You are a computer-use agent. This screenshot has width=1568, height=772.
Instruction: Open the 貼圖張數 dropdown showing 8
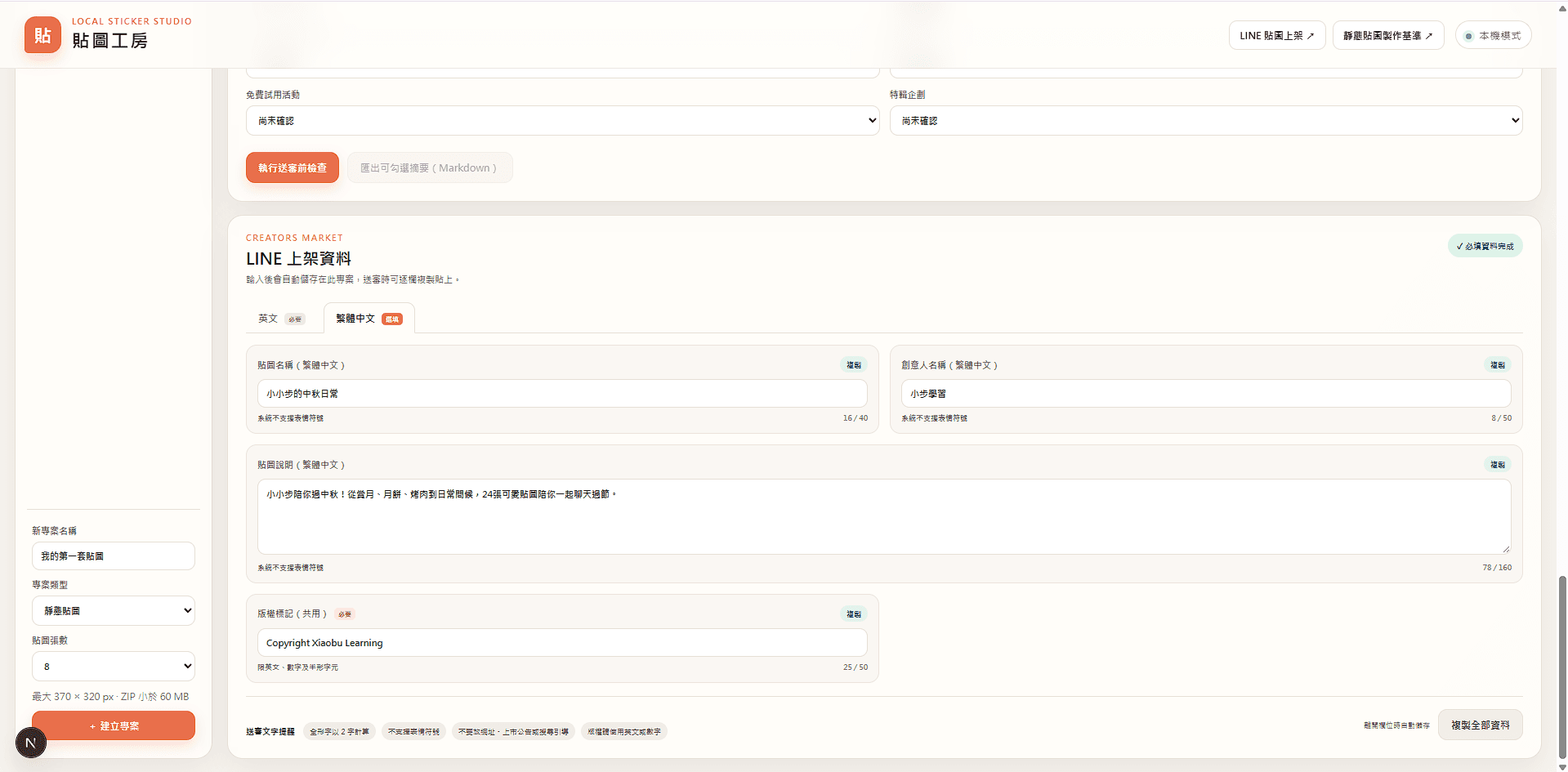(x=114, y=667)
